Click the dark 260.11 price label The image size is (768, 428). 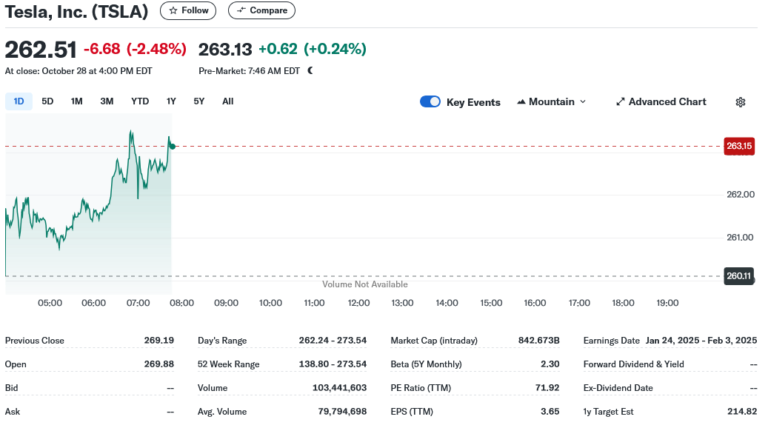[739, 276]
